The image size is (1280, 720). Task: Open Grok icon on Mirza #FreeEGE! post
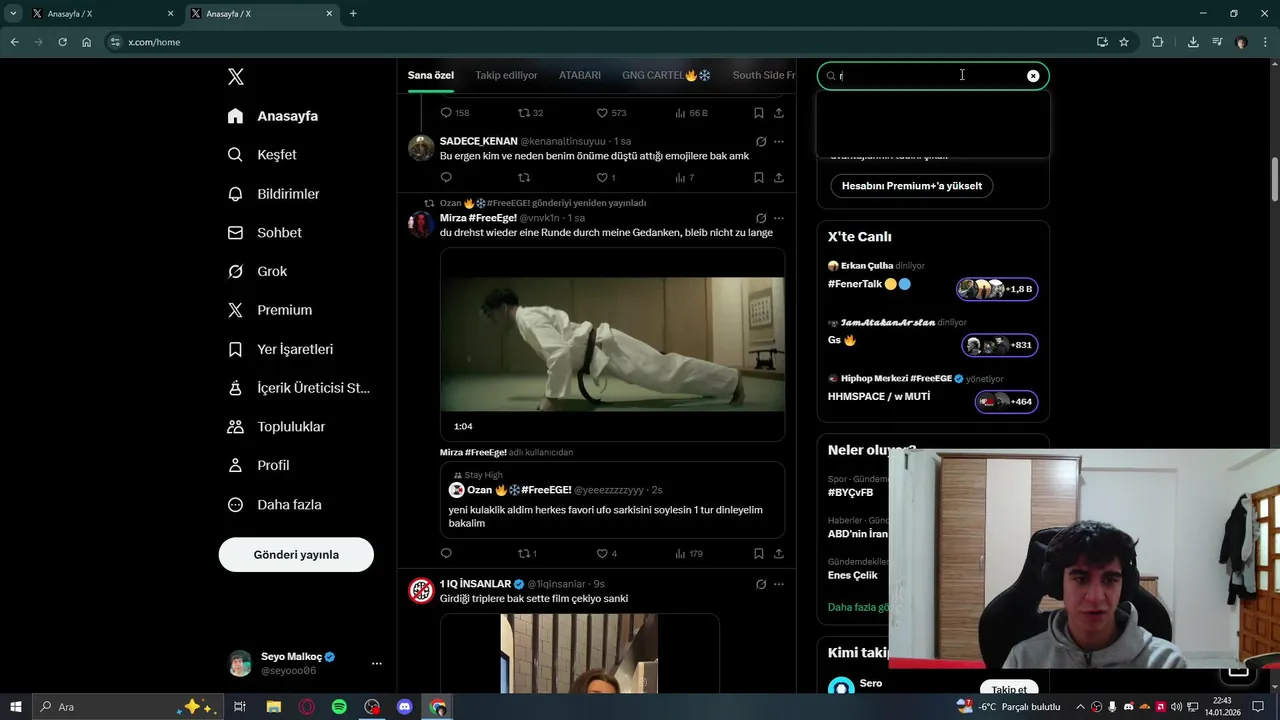(x=761, y=218)
